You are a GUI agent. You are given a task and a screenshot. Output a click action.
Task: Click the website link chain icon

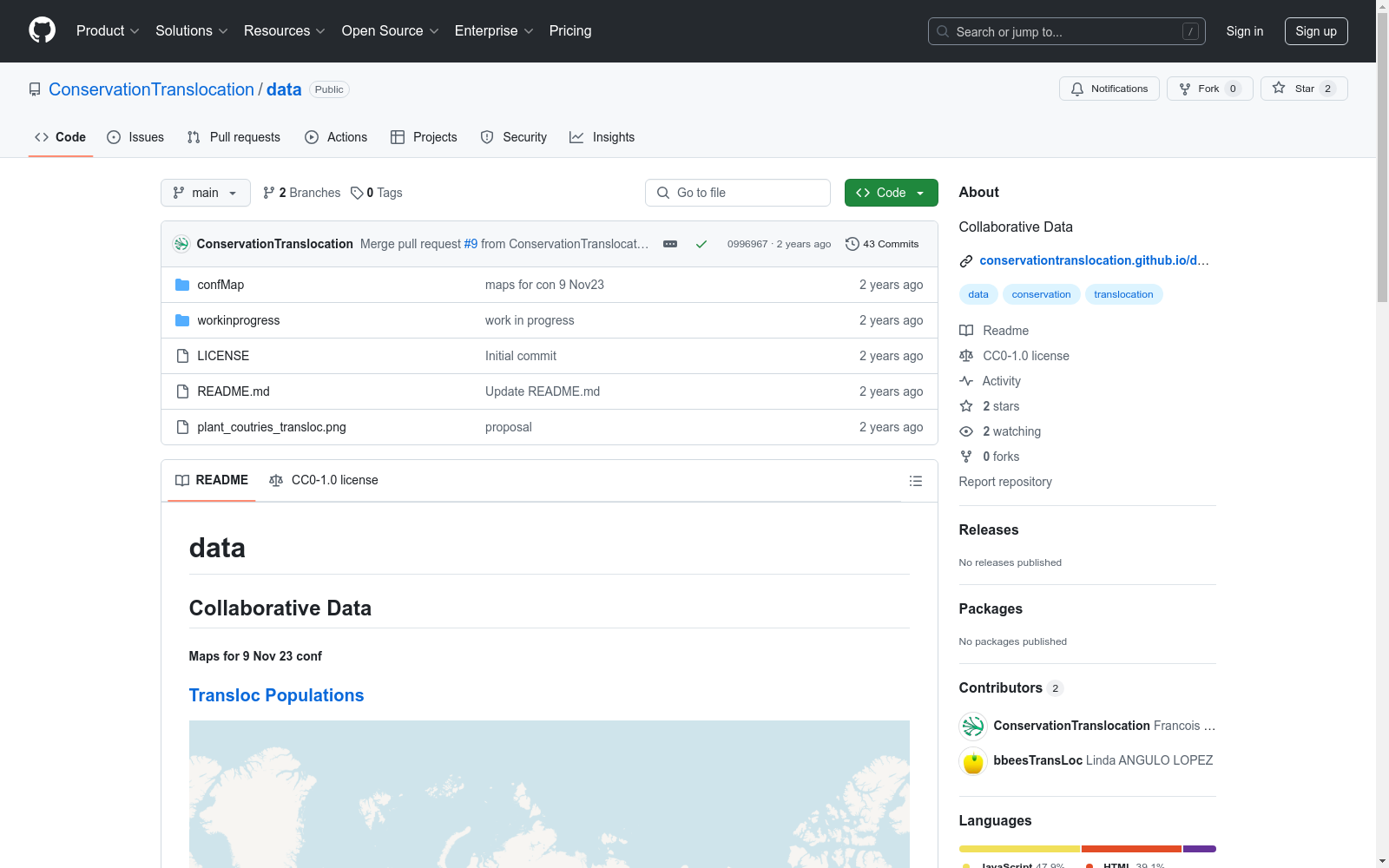(x=966, y=261)
